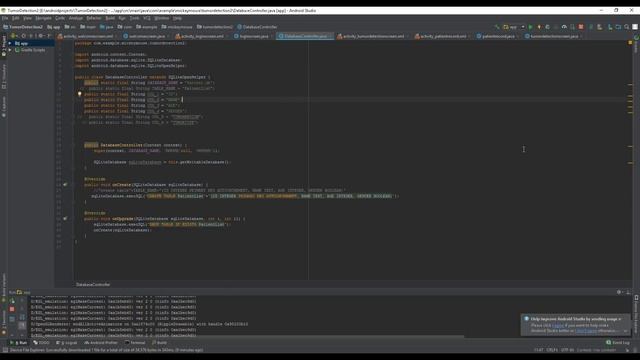
Task: Open the Window menu
Action: point(162,18)
